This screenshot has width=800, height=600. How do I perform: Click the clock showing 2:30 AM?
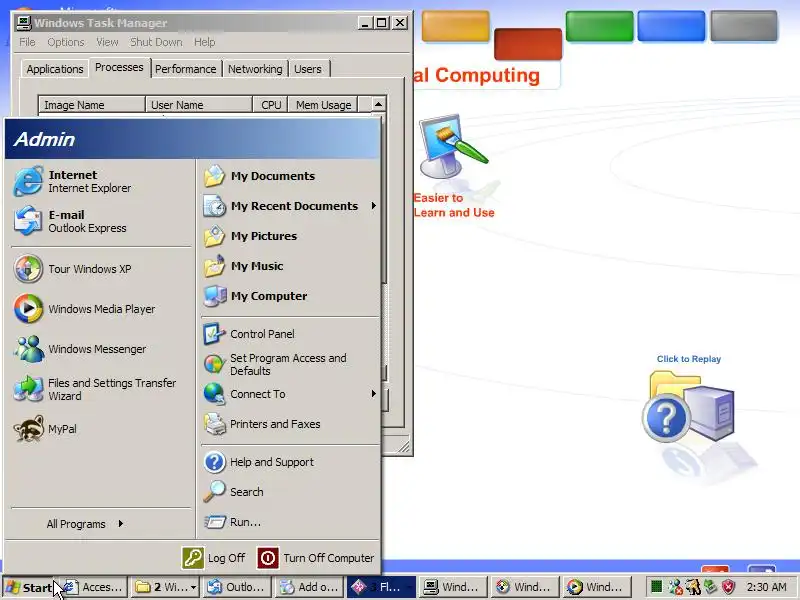click(766, 587)
